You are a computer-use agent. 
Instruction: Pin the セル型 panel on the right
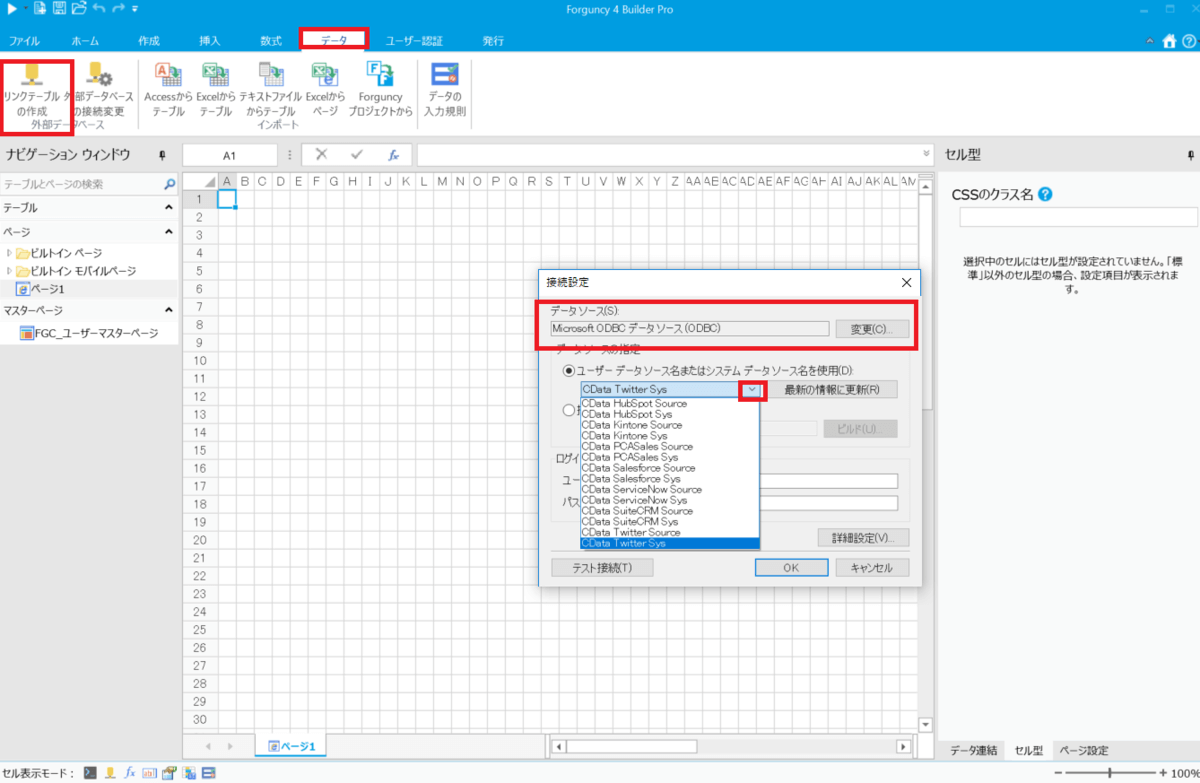click(x=1191, y=155)
